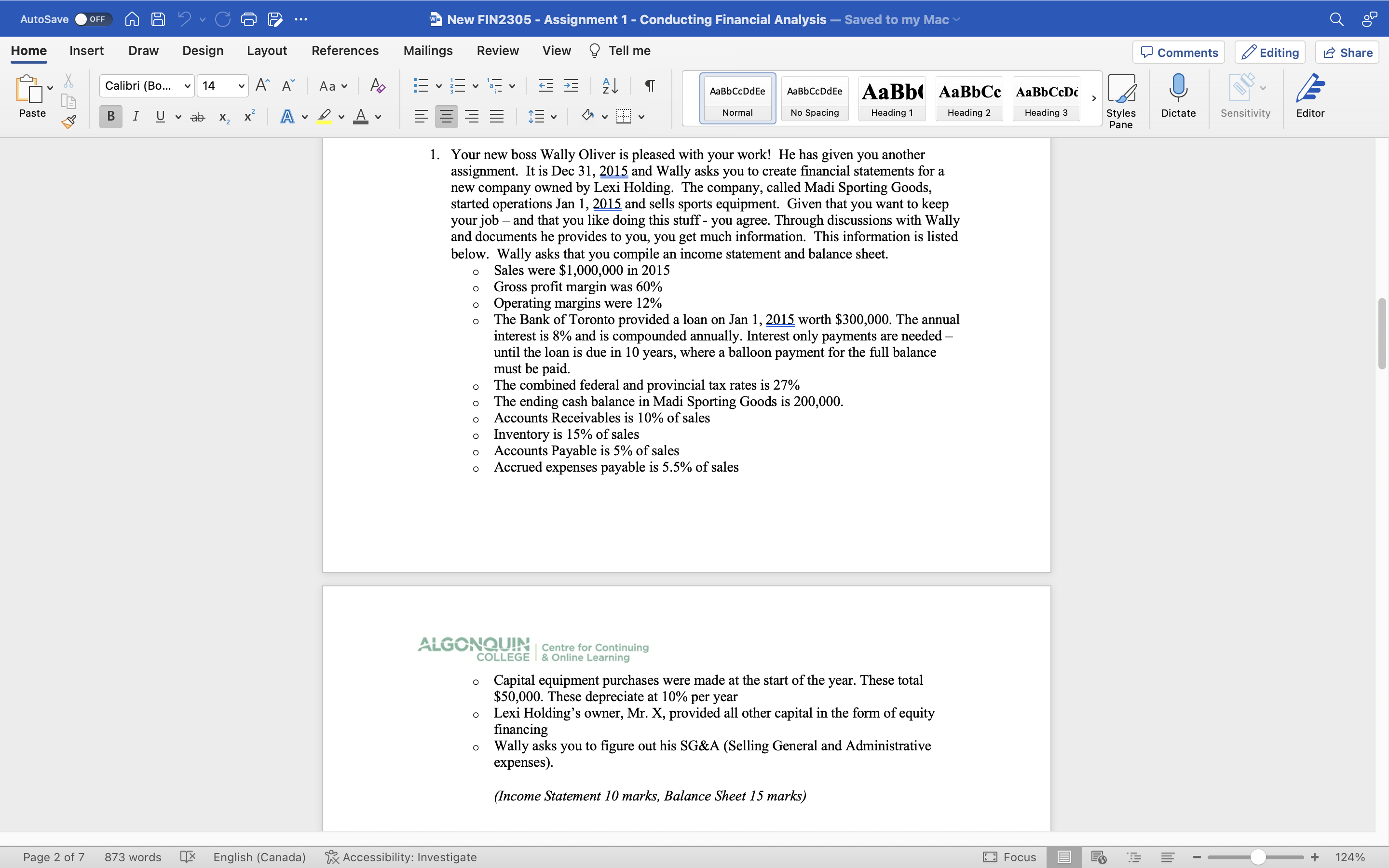
Task: Expand the styles gallery arrow
Action: [x=1093, y=98]
